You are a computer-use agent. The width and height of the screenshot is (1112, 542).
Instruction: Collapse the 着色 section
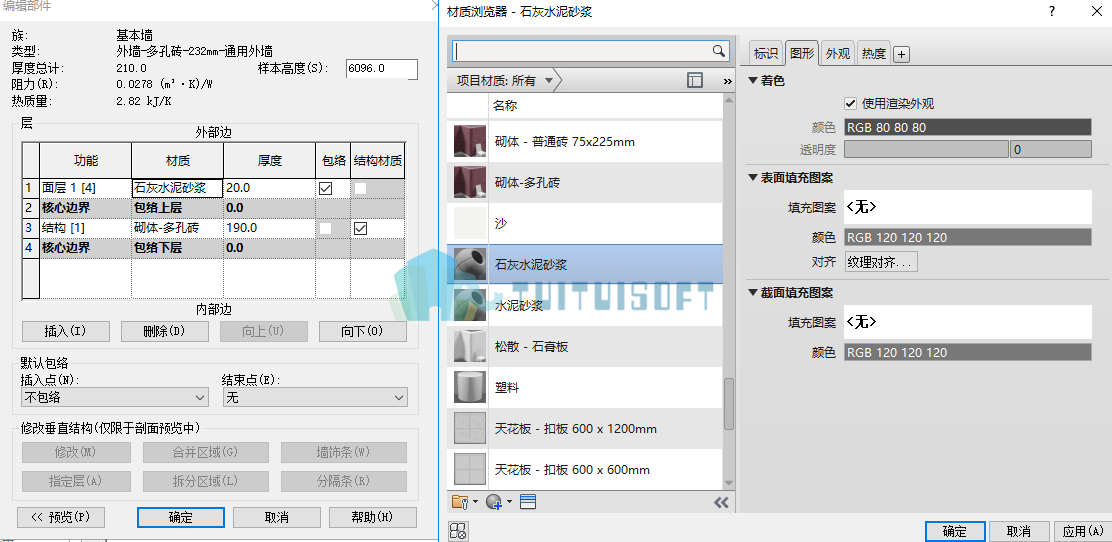(x=753, y=81)
